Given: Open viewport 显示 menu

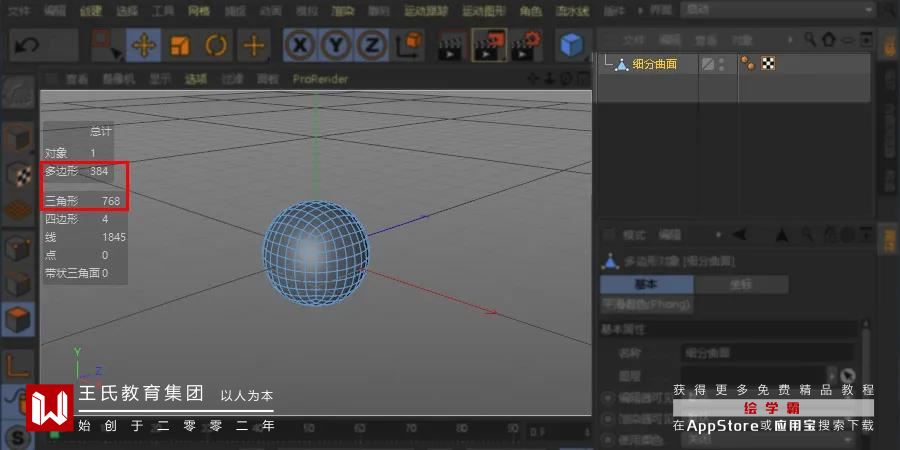Looking at the screenshot, I should [x=160, y=79].
